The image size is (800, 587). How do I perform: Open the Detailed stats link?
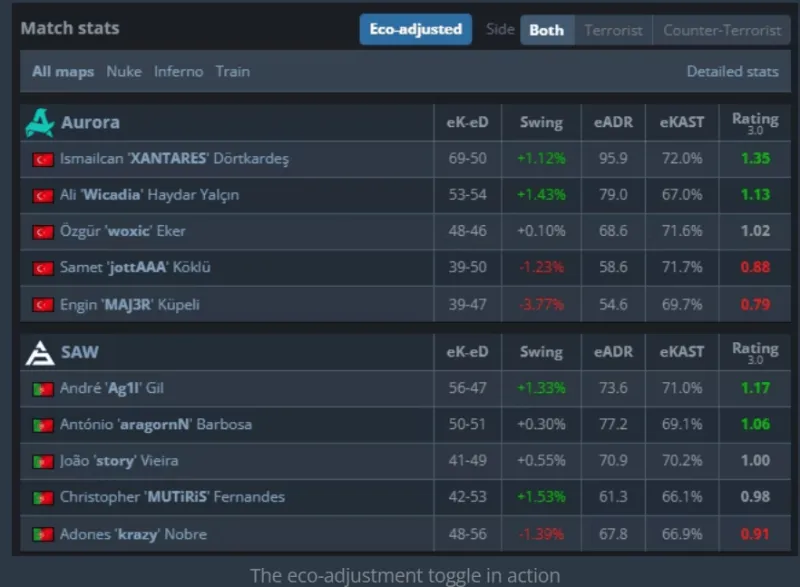click(732, 72)
